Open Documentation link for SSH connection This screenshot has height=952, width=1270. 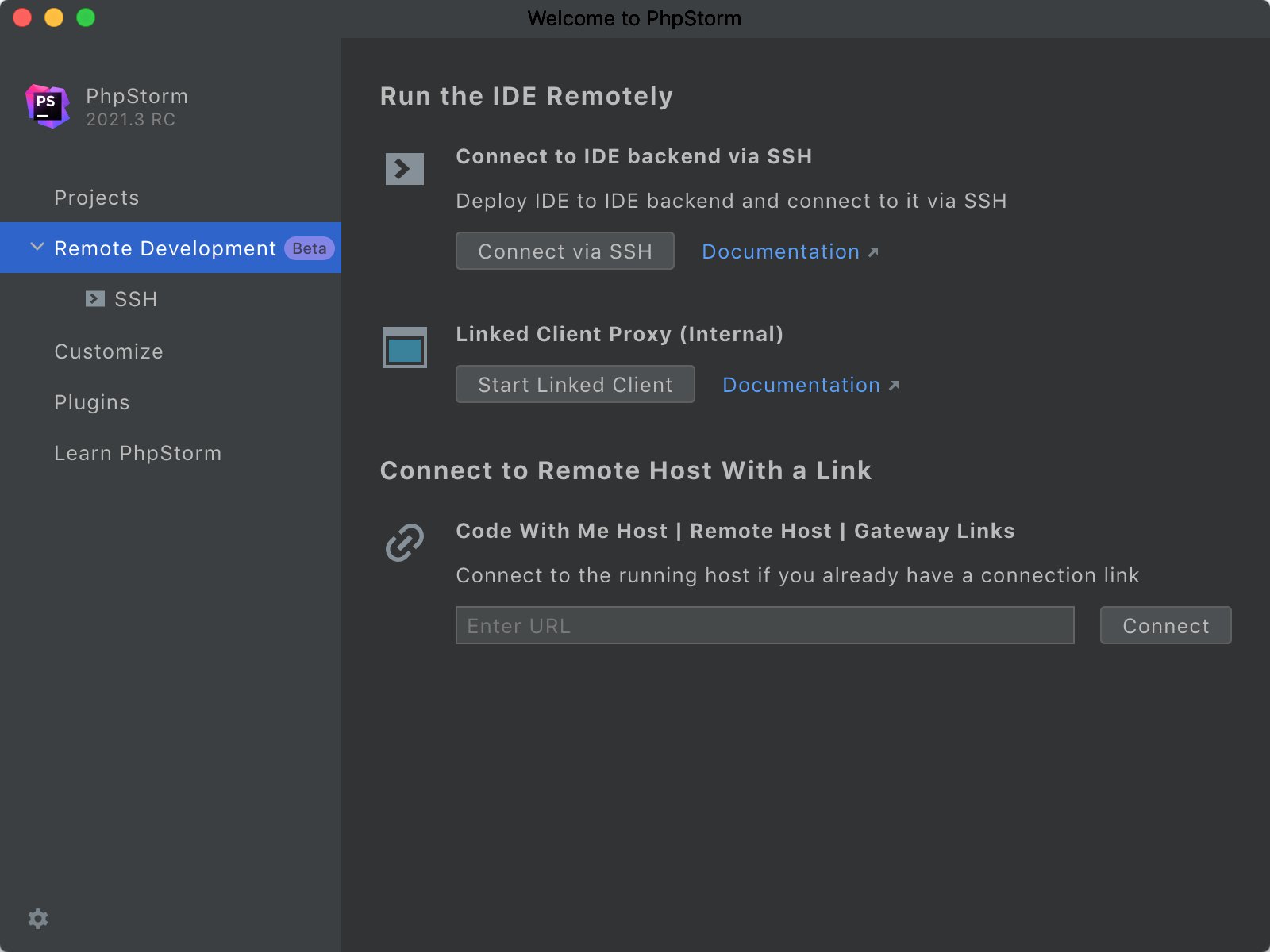790,251
